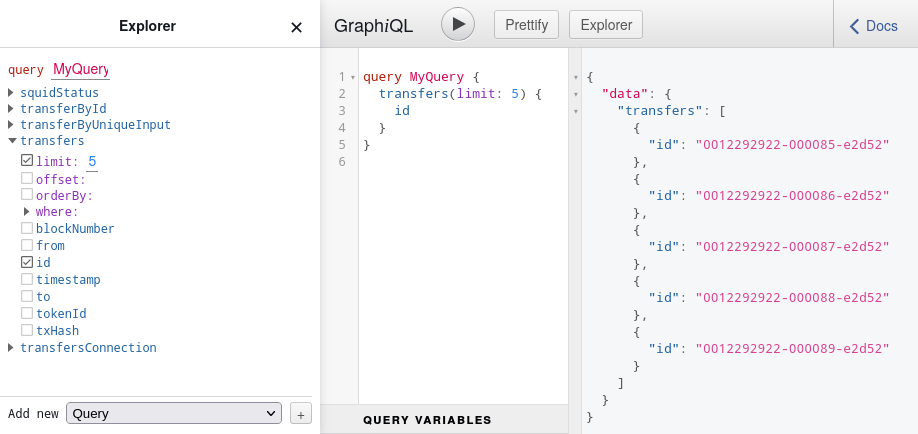Click the transferById field name
Image resolution: width=918 pixels, height=434 pixels.
[63, 109]
